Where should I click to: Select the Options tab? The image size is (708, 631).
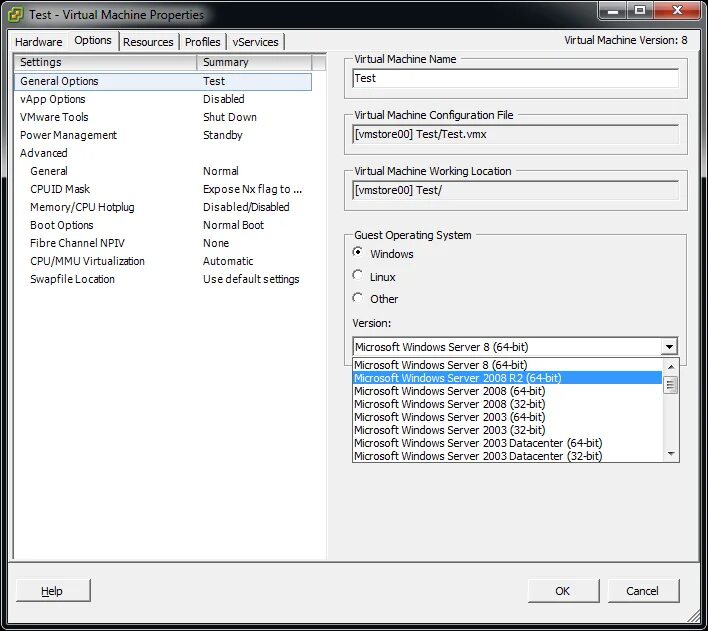click(x=93, y=40)
